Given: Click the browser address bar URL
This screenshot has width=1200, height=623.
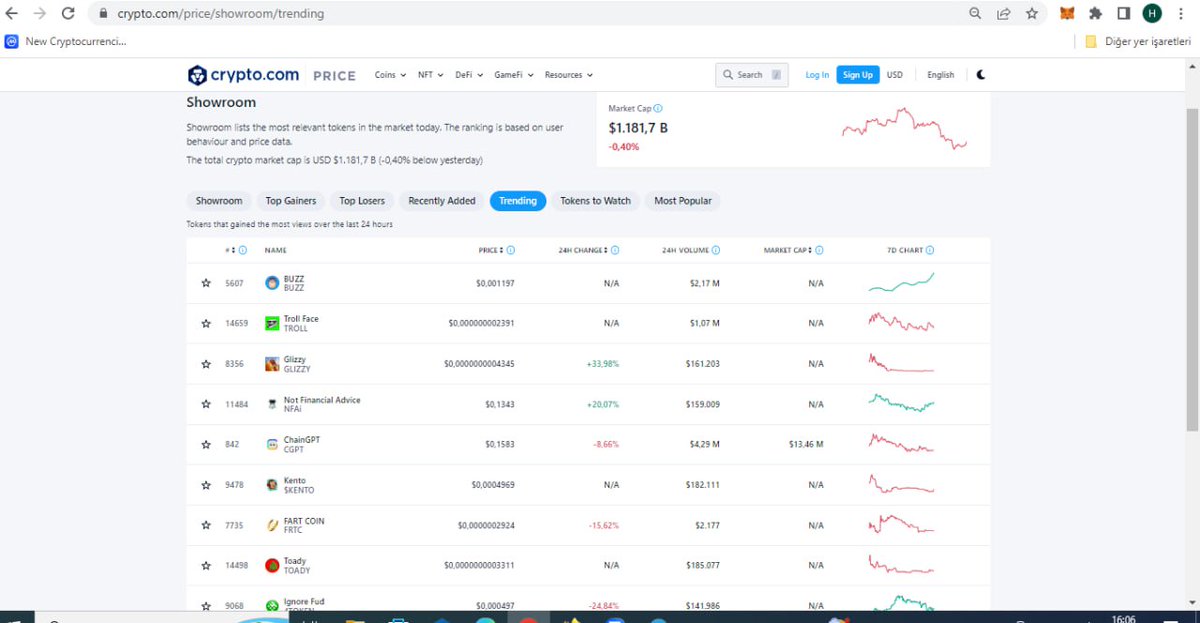Looking at the screenshot, I should coord(220,14).
